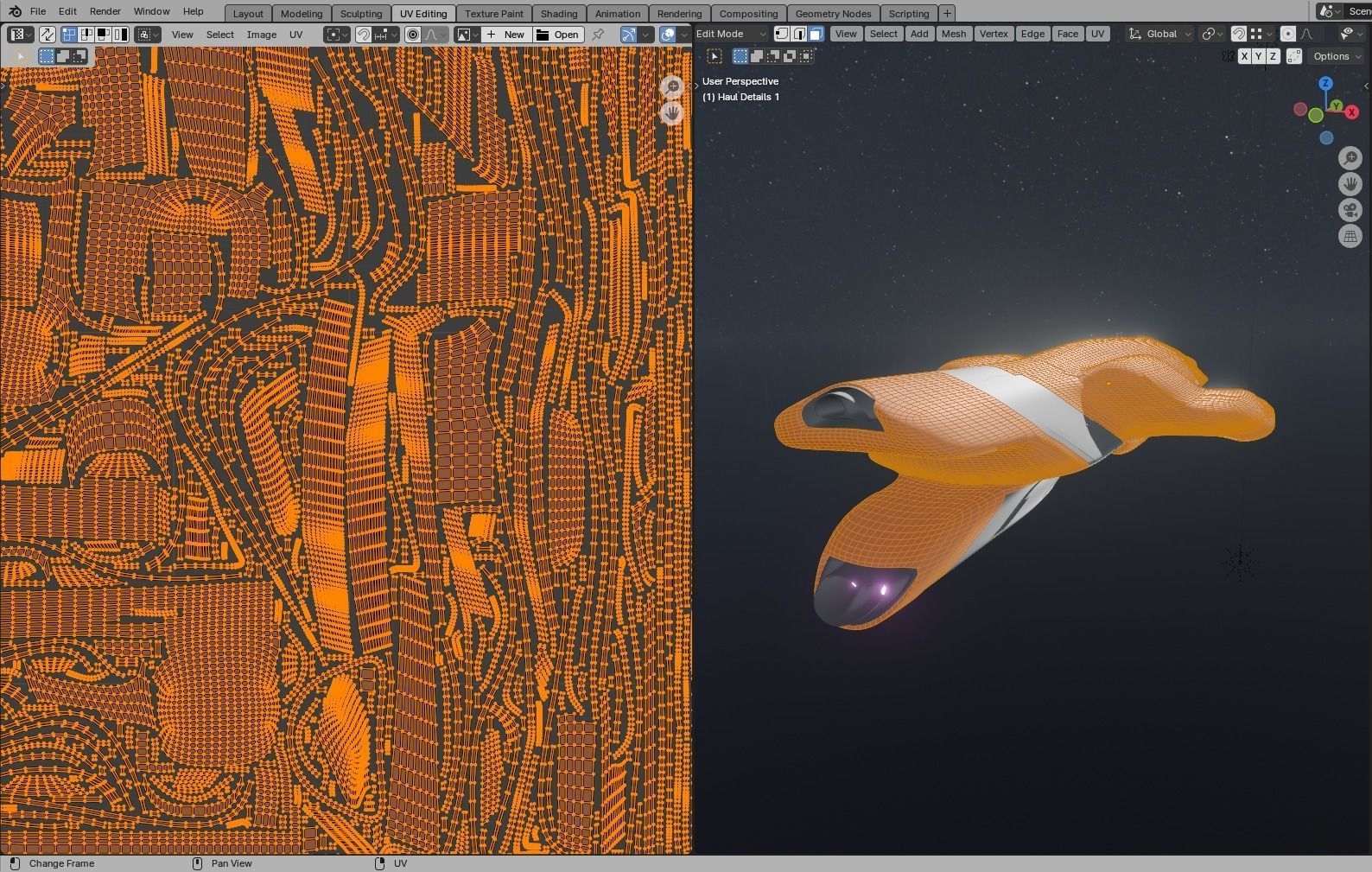Image resolution: width=1372 pixels, height=872 pixels.
Task: Select UV face selection mode
Action: tap(104, 35)
